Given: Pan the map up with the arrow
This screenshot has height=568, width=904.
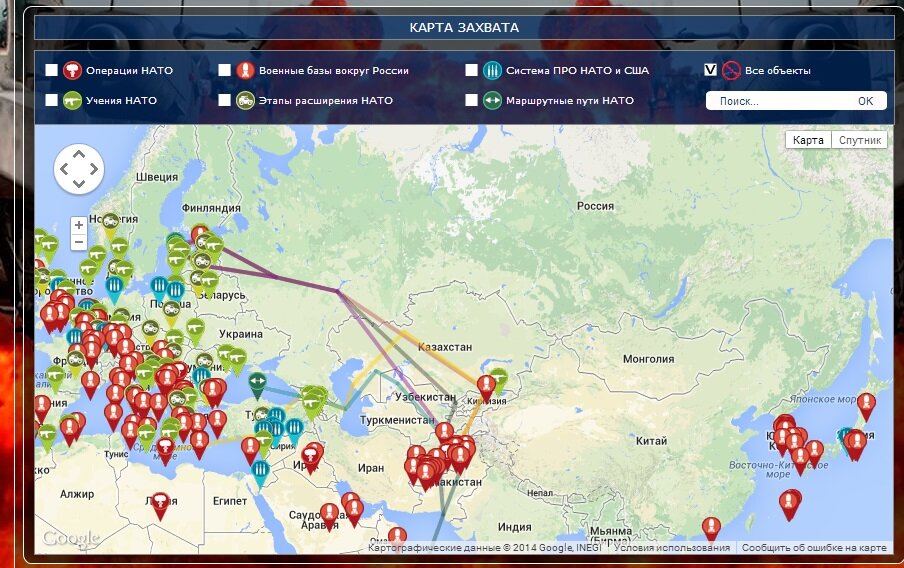Looking at the screenshot, I should coord(79,155).
